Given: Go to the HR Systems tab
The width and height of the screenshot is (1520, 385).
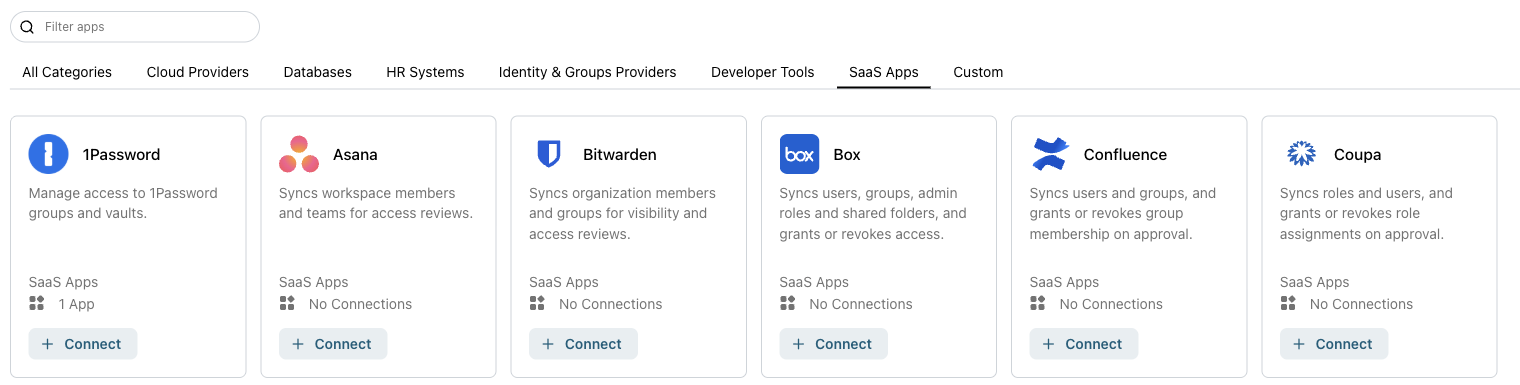Looking at the screenshot, I should (x=425, y=72).
